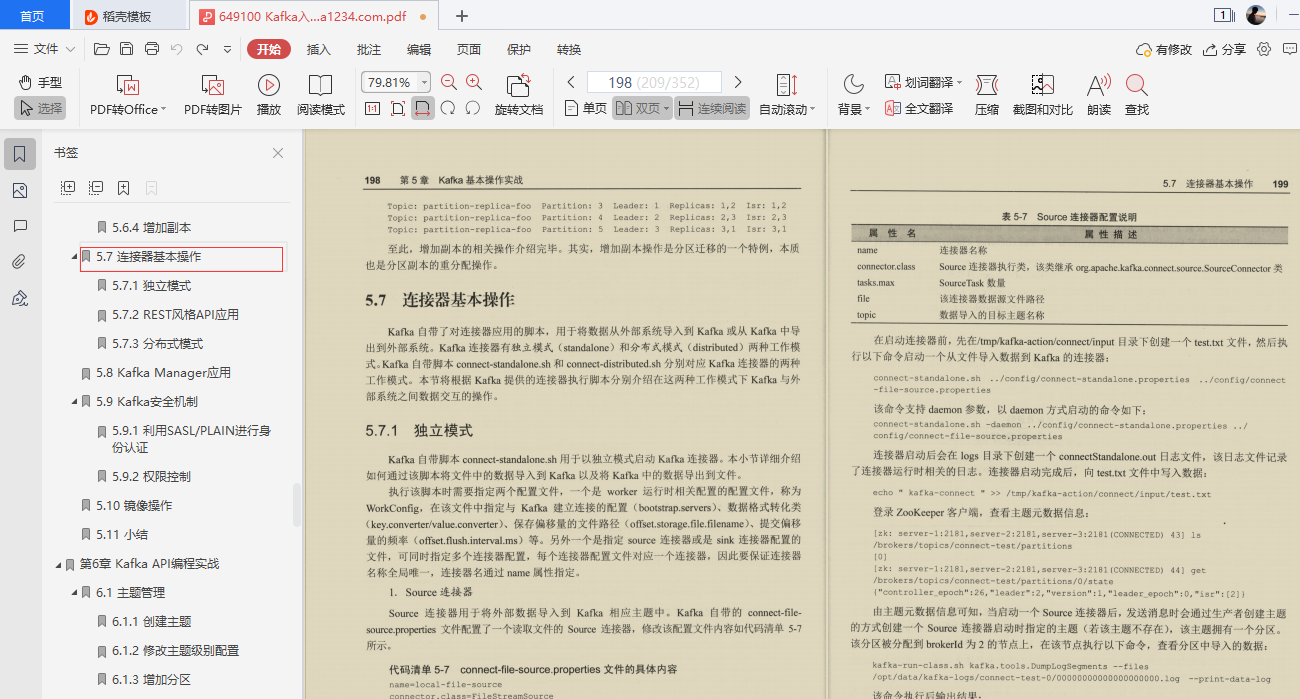The image size is (1300, 699).
Task: Switch to the 批注 ribbon tab
Action: [x=369, y=49]
